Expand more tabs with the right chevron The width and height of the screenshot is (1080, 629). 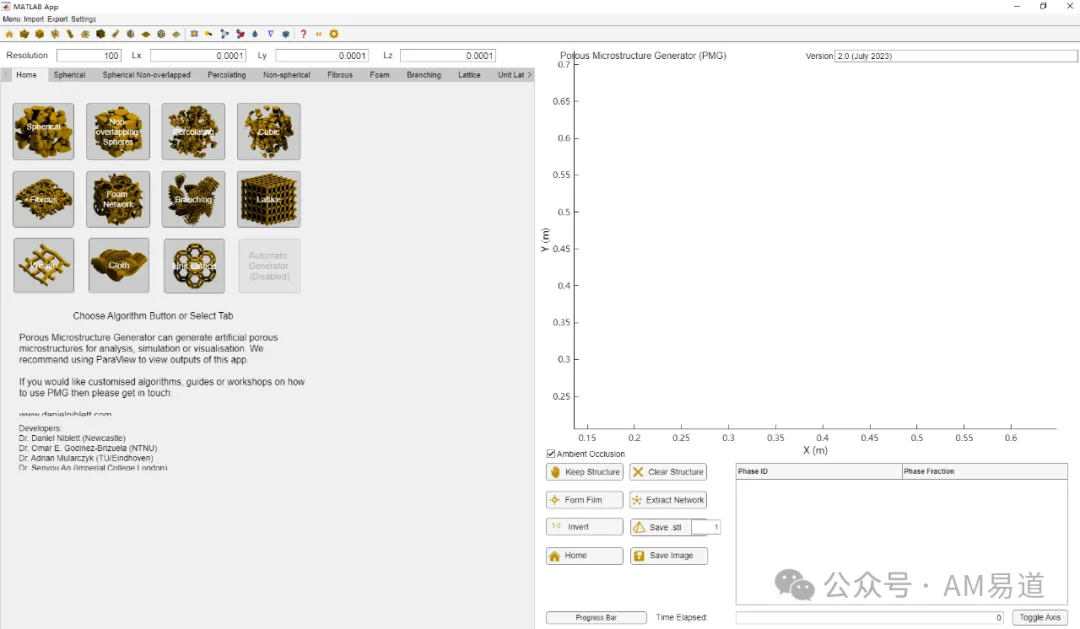coord(529,74)
